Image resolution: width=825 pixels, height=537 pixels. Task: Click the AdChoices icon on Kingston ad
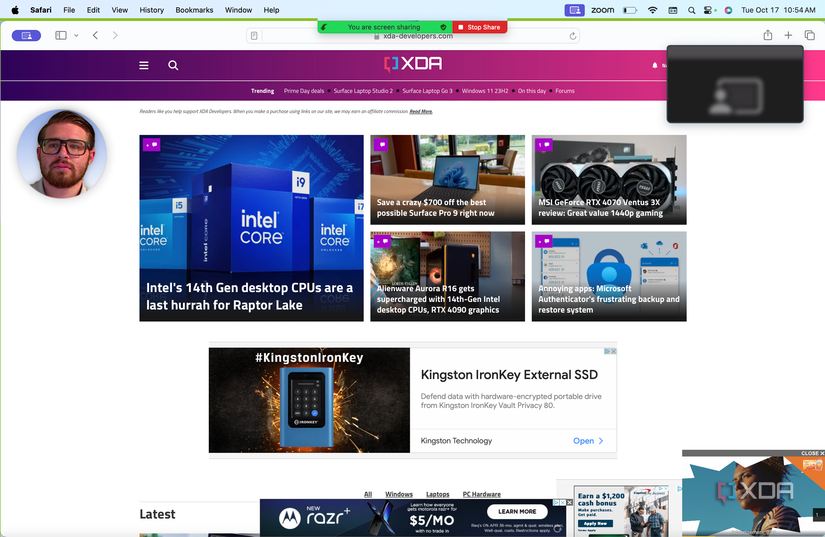coord(607,351)
